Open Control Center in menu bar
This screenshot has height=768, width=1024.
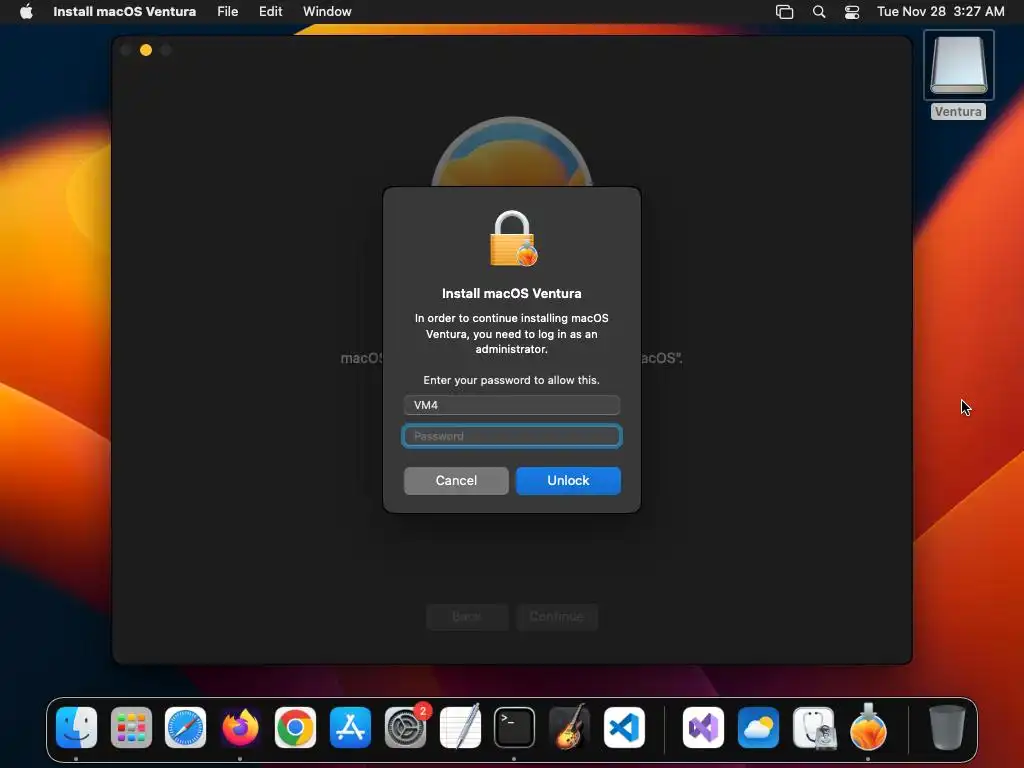click(x=852, y=12)
